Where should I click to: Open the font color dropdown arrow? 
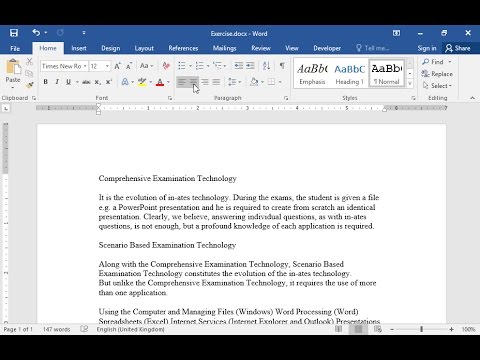click(x=168, y=82)
